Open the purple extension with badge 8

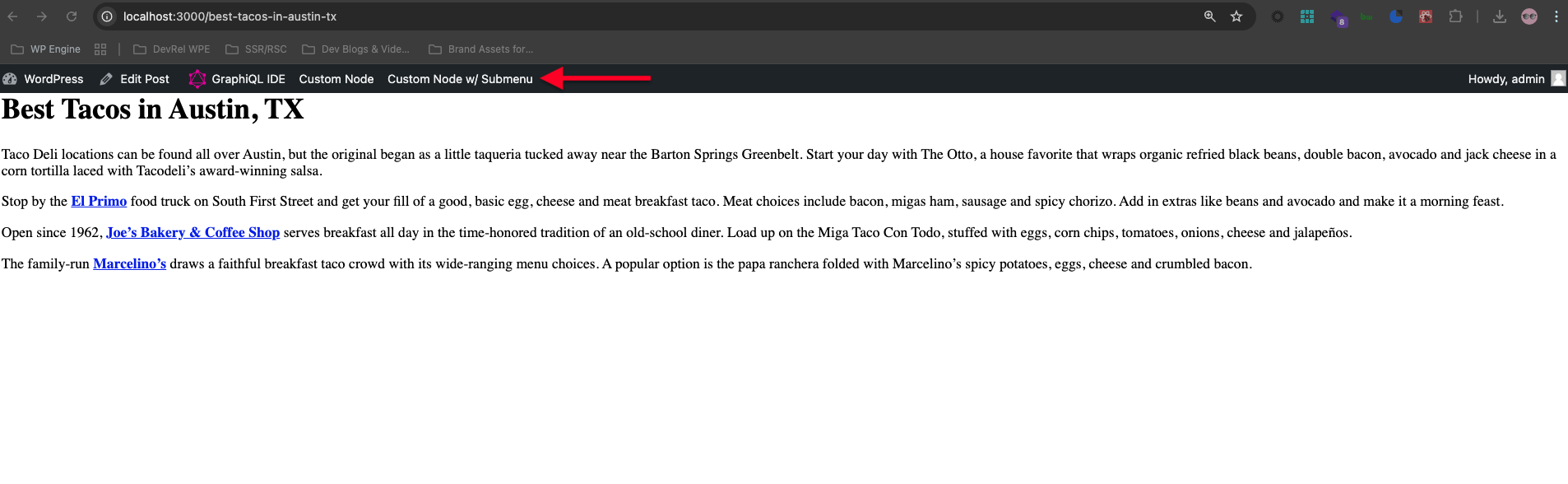1338,17
